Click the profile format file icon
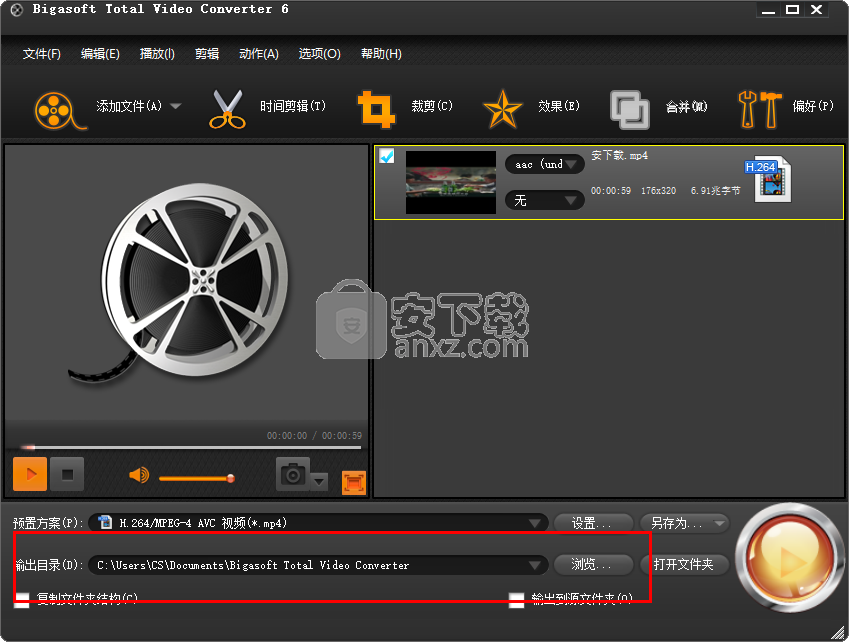The height and width of the screenshot is (642, 849). pyautogui.click(x=105, y=522)
